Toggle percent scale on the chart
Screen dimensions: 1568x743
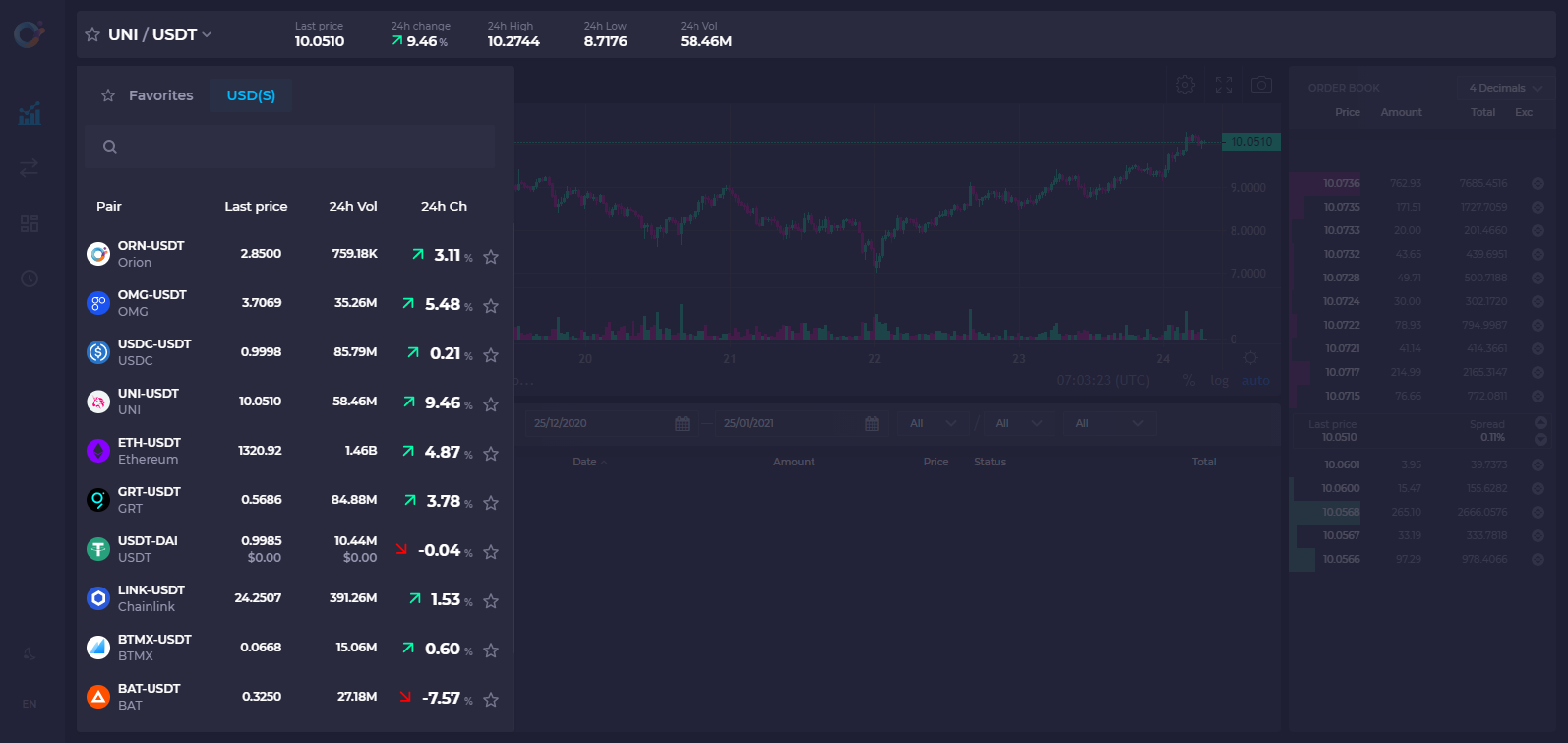(x=1189, y=381)
